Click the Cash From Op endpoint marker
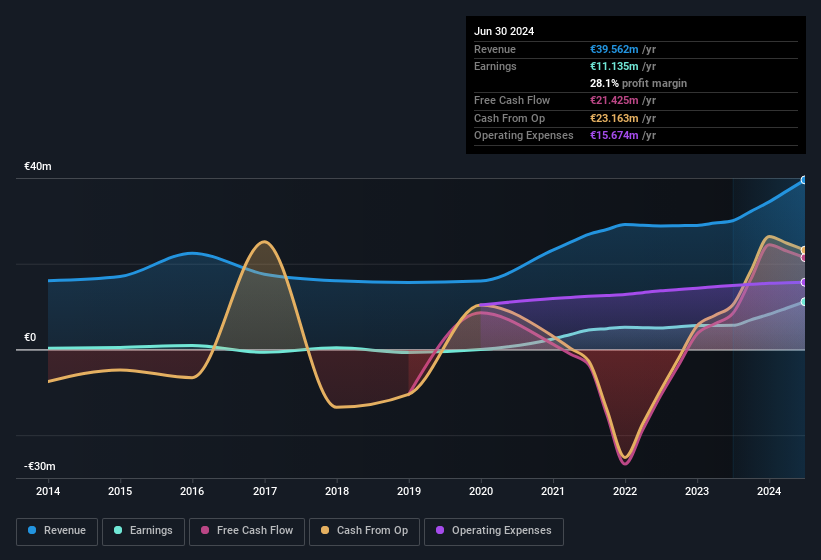821x560 pixels. pyautogui.click(x=804, y=250)
